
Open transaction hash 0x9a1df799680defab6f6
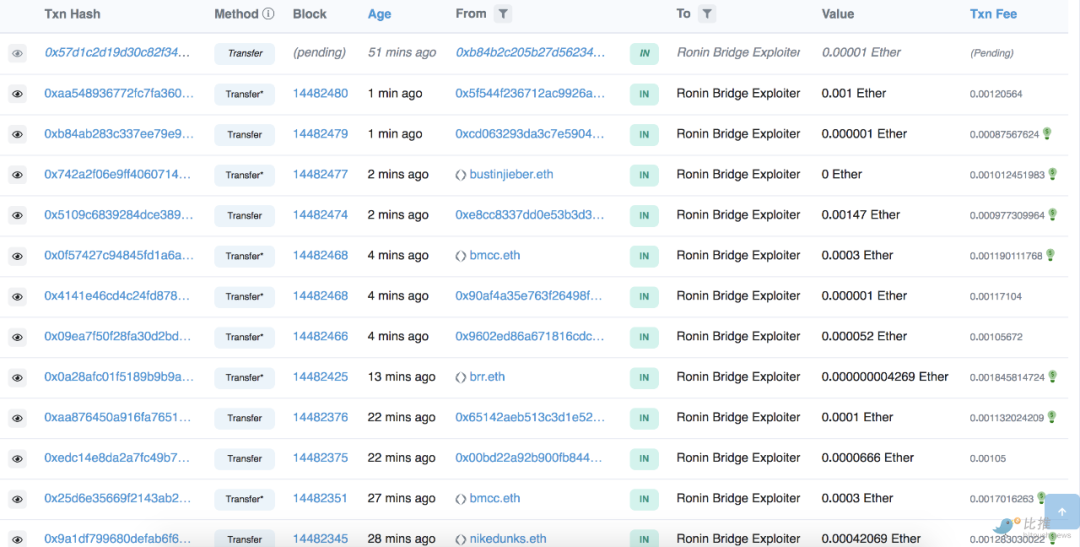coord(117,539)
